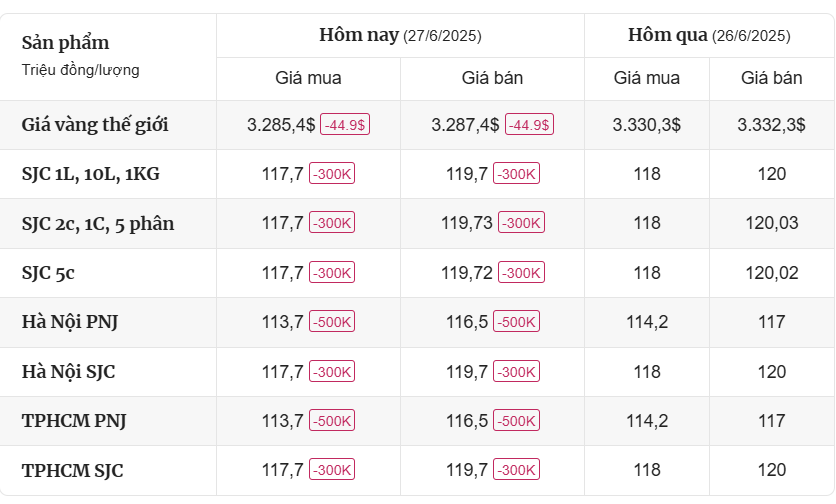This screenshot has width=836, height=504.
Task: Click the -300K badge in SJC 5c buy price
Action: coord(332,273)
